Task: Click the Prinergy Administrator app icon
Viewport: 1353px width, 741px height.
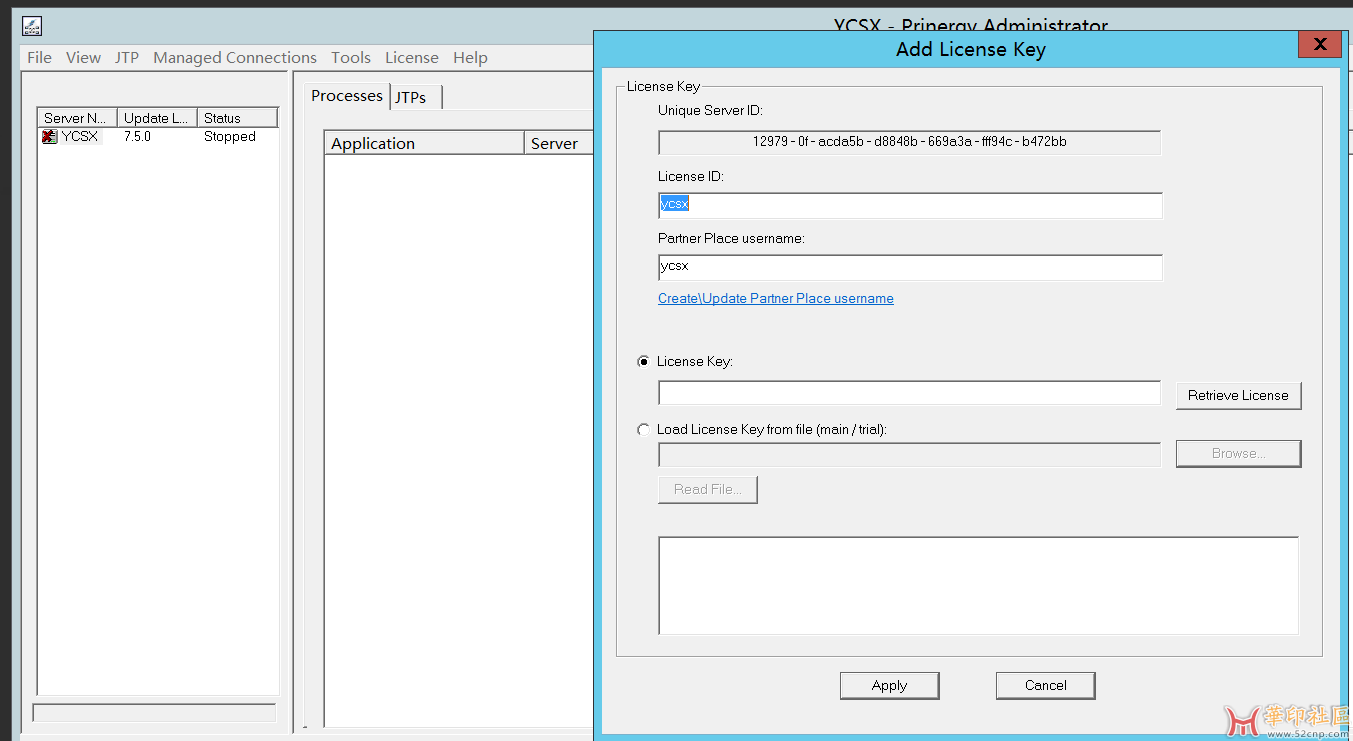Action: (32, 27)
